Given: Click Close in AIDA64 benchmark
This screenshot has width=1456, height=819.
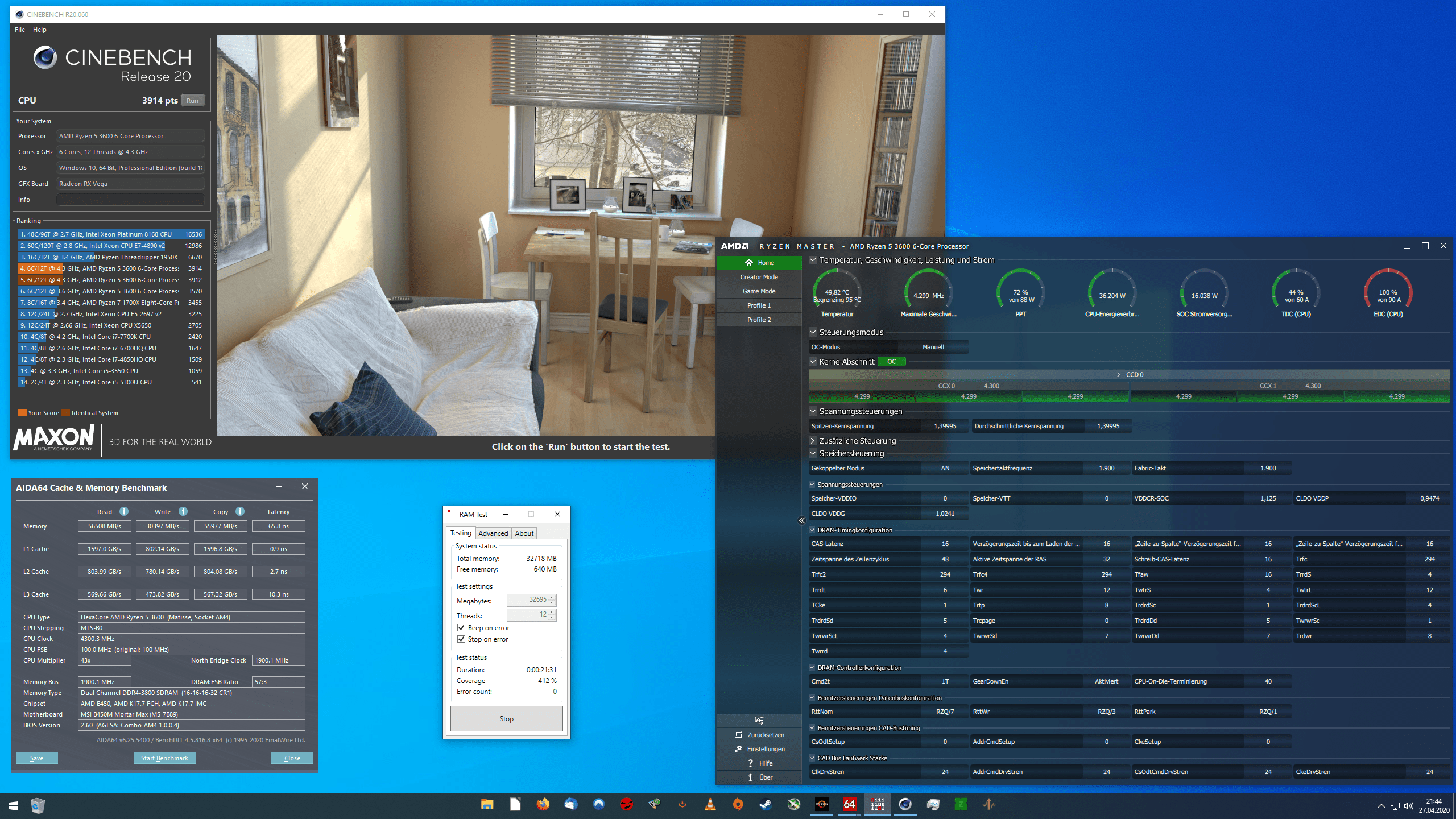Looking at the screenshot, I should [x=292, y=758].
